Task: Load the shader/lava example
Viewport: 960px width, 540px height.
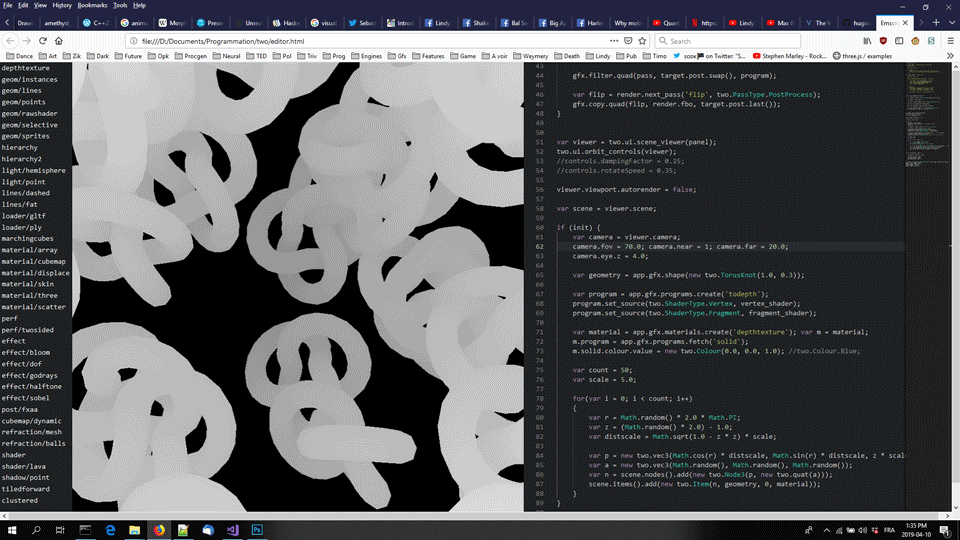Action: point(23,467)
